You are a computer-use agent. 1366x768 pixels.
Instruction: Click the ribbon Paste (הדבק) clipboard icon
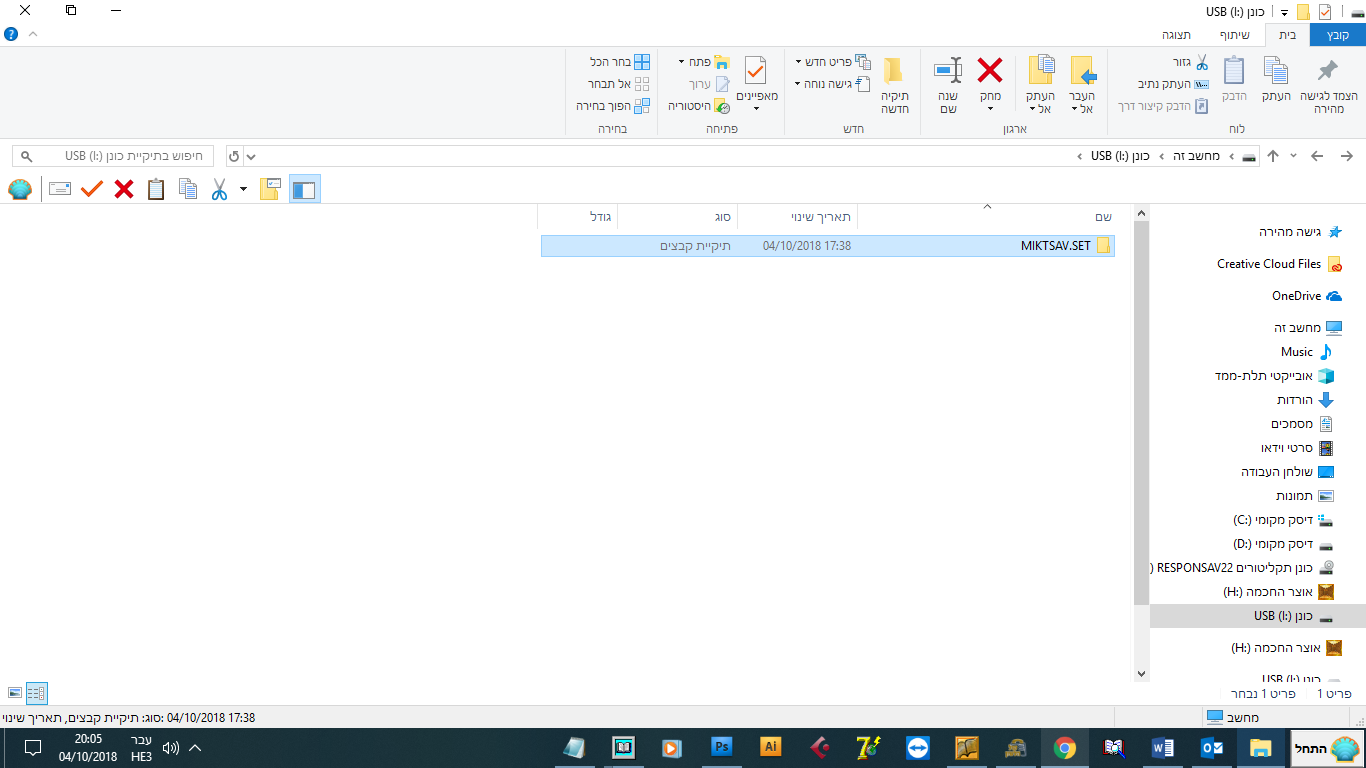coord(1234,70)
